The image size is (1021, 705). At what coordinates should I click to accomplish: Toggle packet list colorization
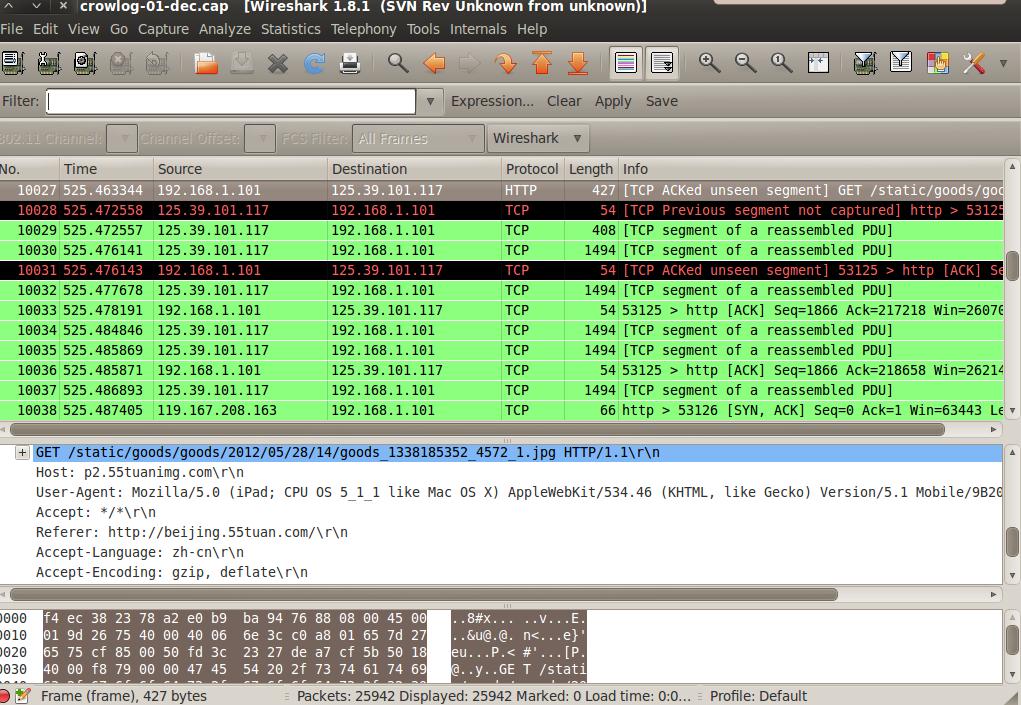coord(626,63)
